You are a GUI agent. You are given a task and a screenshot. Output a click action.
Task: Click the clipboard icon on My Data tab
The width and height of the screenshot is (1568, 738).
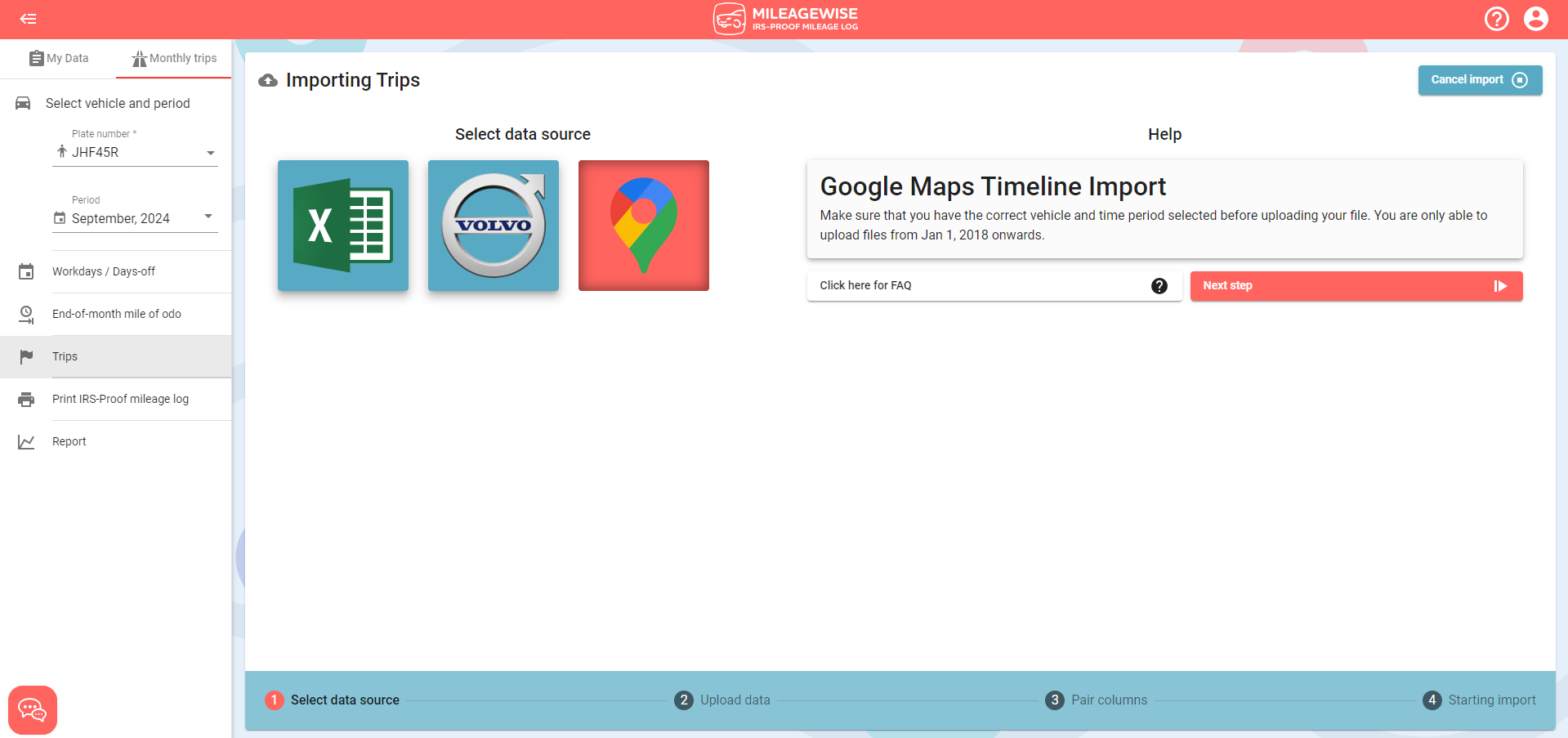pyautogui.click(x=36, y=58)
